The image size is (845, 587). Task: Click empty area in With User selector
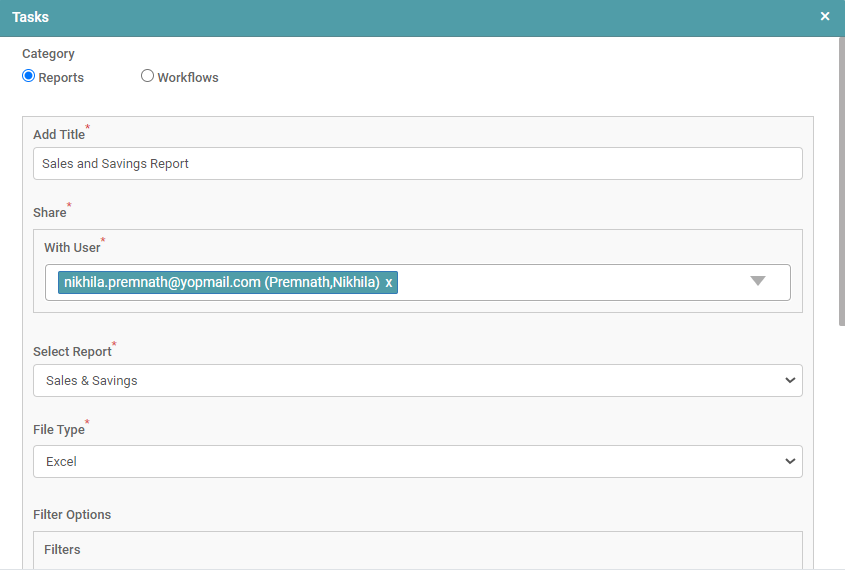(570, 283)
